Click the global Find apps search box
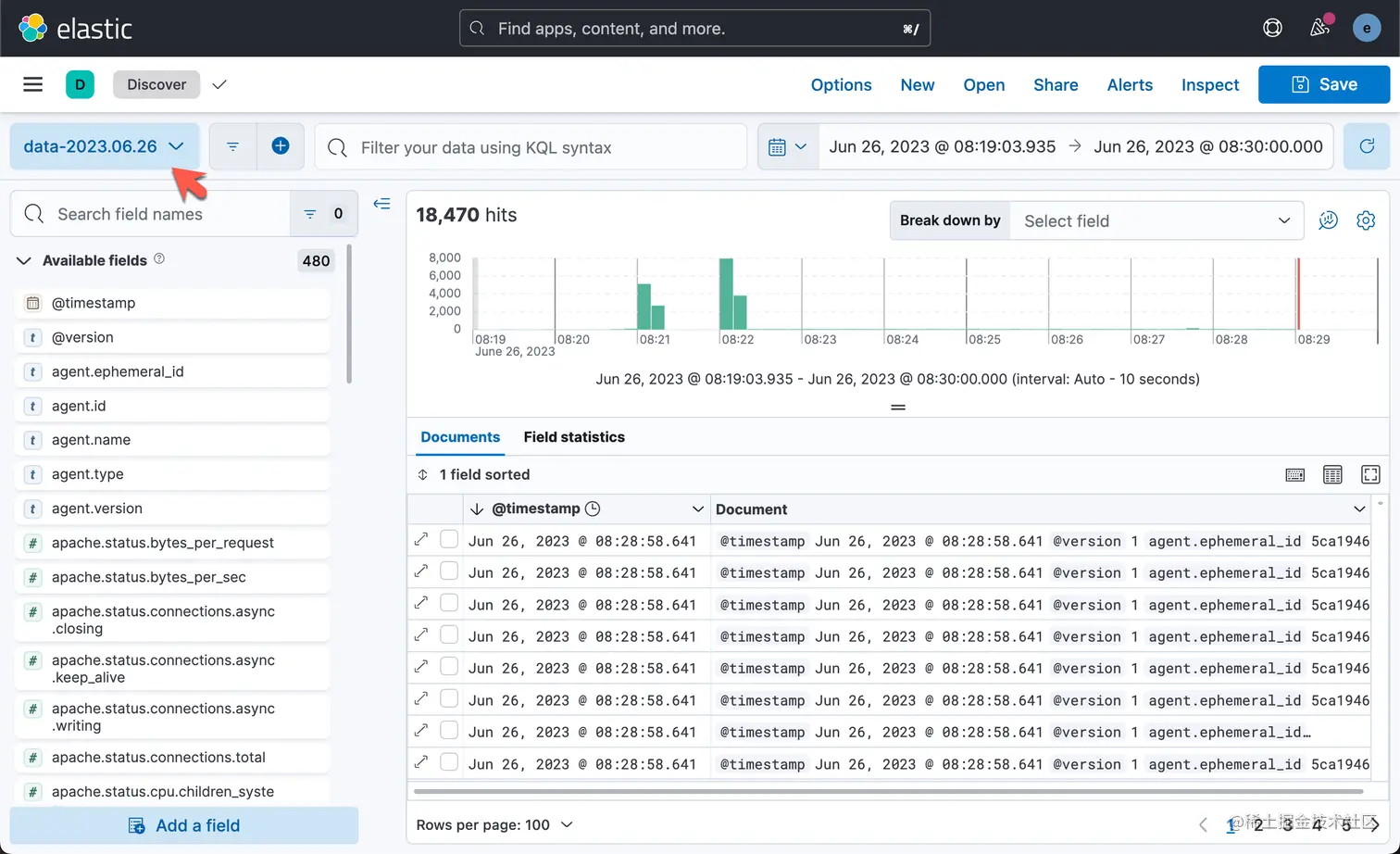The height and width of the screenshot is (854, 1400). (x=694, y=28)
